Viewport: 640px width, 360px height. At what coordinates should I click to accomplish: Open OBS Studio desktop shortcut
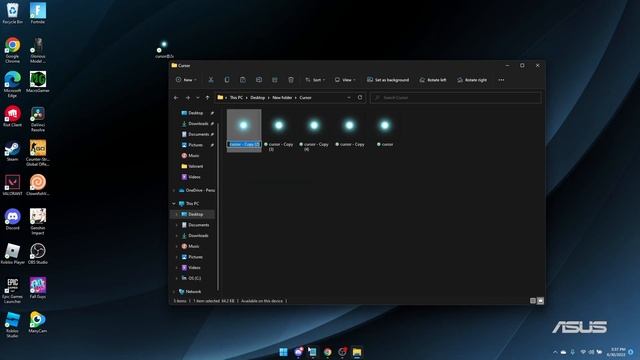pos(38,254)
